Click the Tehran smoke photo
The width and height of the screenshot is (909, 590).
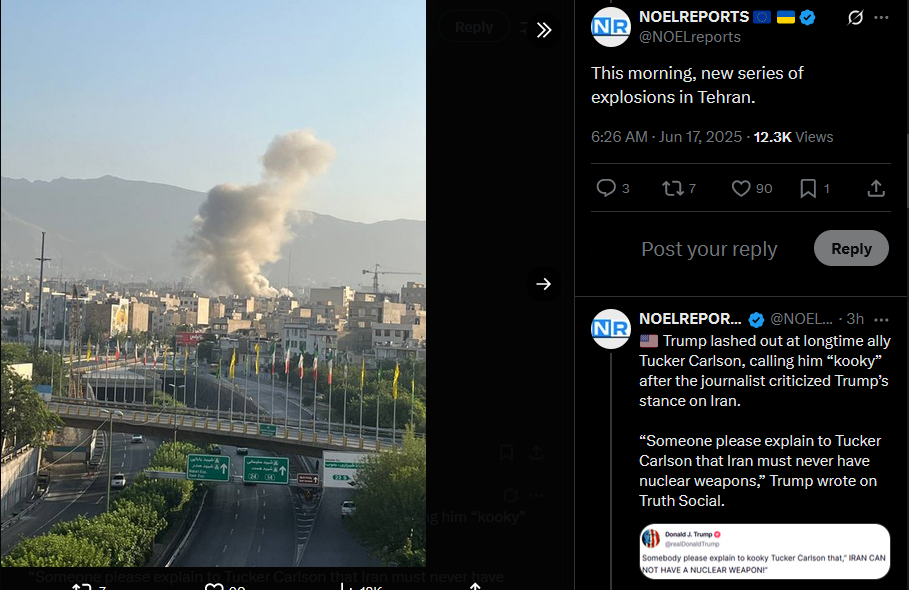(x=213, y=283)
